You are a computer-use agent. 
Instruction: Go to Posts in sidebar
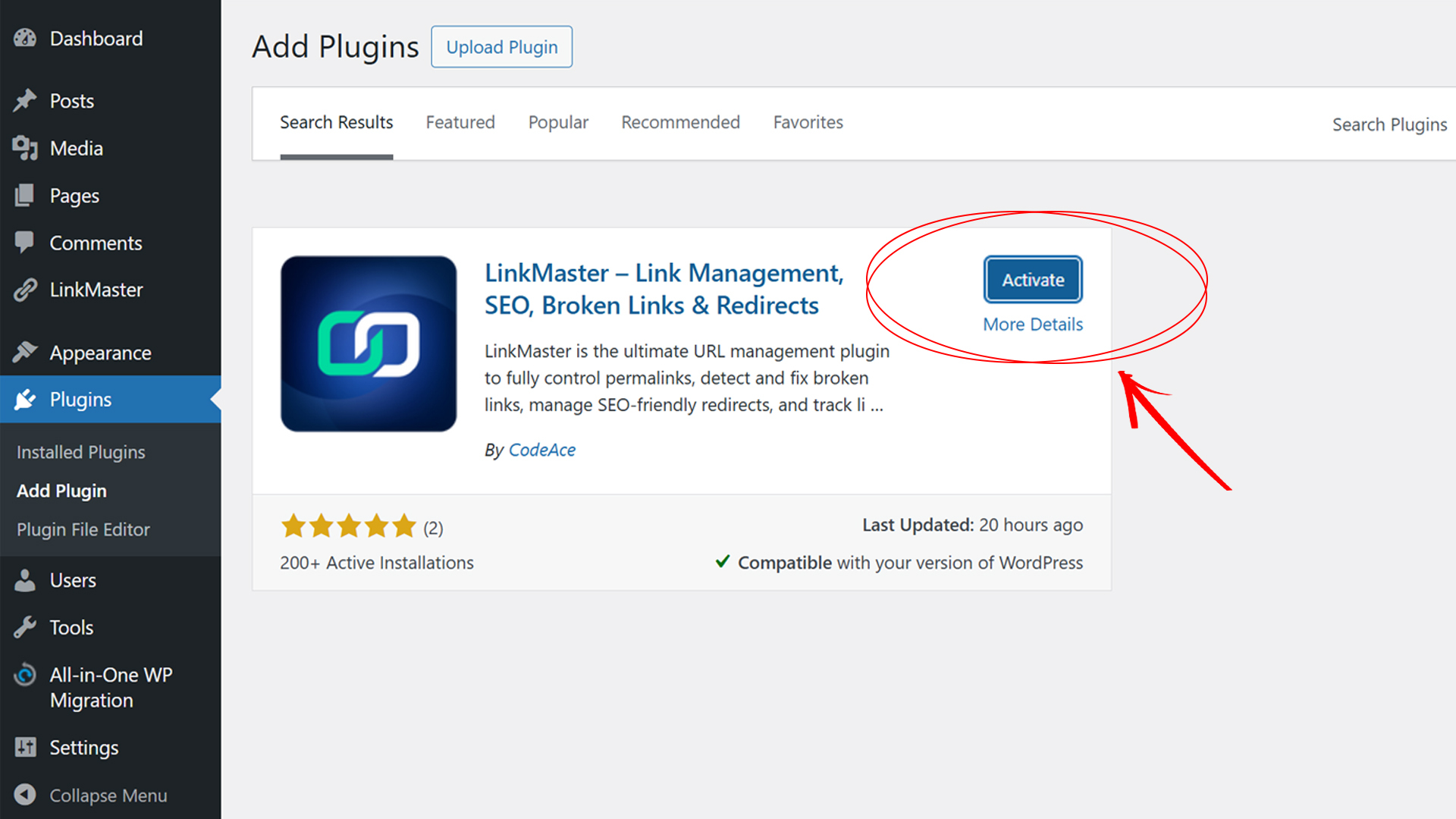point(110,101)
